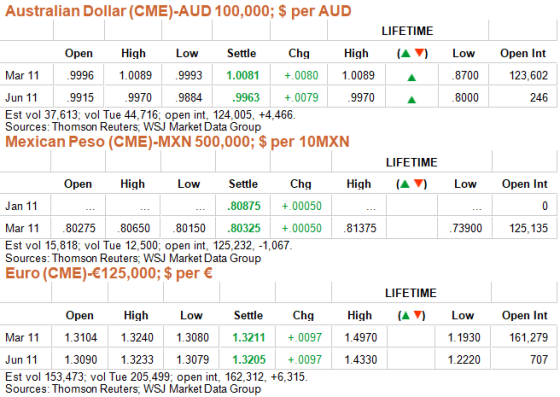560x397 pixels.
Task: Click the green up triangle in Australian Dollar Jun 11 row
Action: 412,100
